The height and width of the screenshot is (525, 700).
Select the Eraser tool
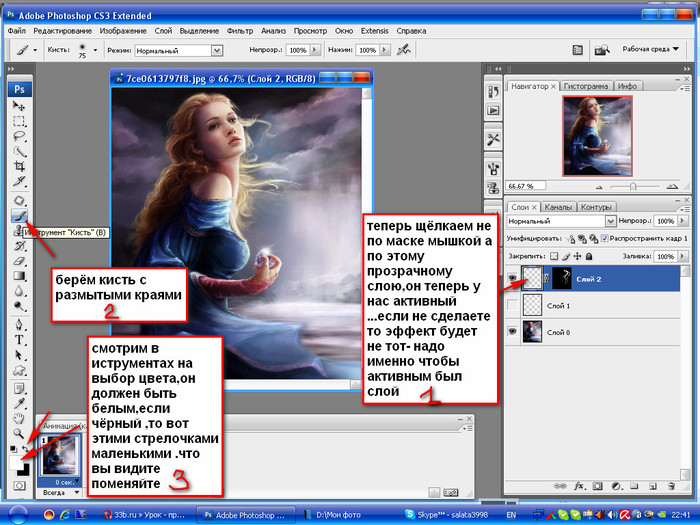pyautogui.click(x=19, y=261)
